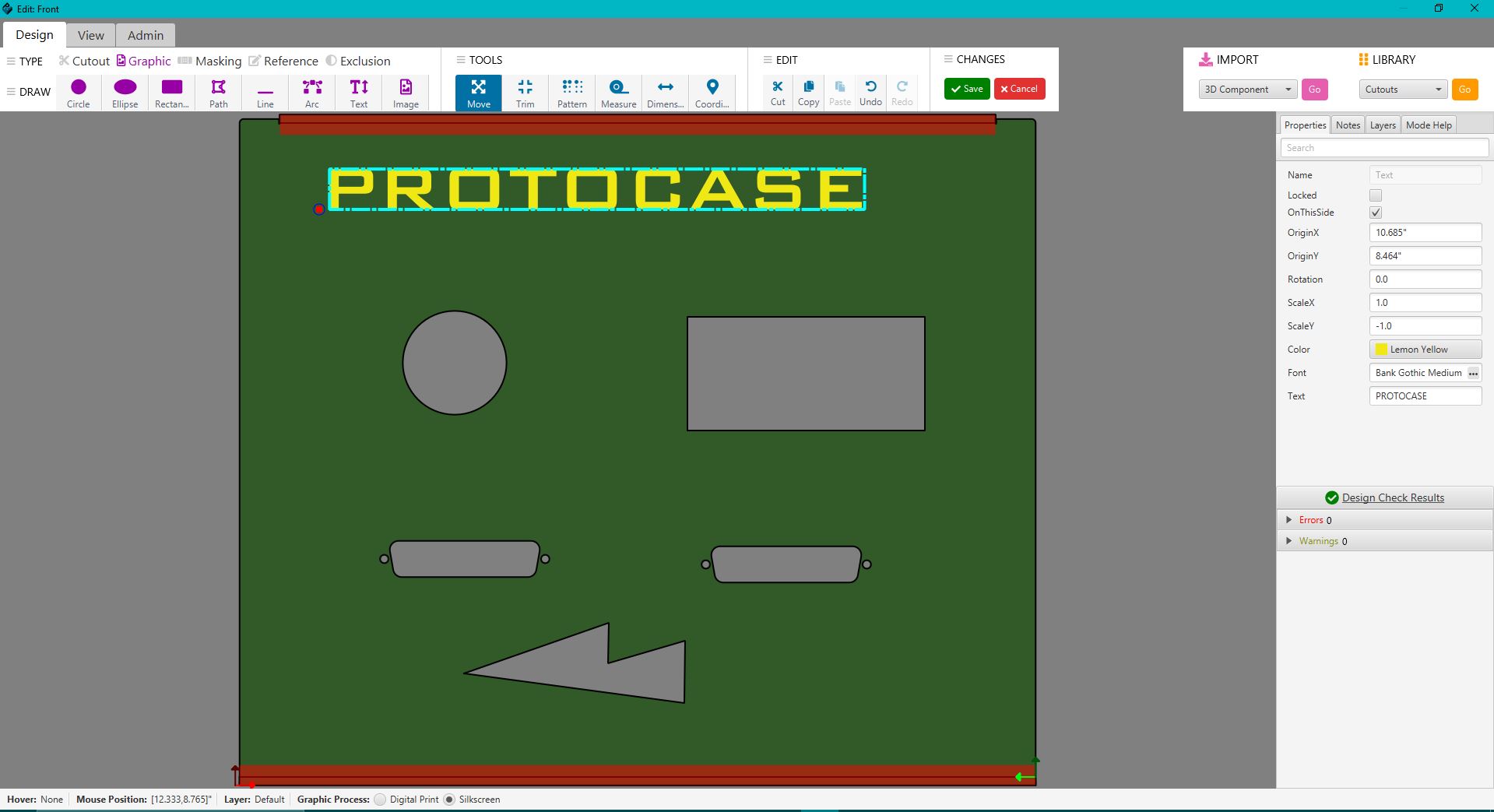This screenshot has width=1494, height=812.
Task: Click the red origin handle of text
Action: click(319, 209)
